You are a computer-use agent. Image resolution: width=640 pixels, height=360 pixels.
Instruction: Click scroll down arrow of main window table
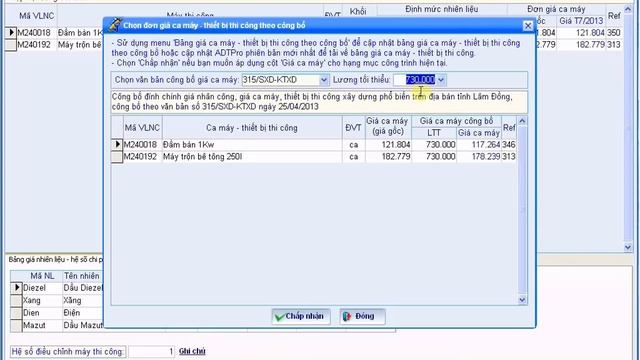628,247
